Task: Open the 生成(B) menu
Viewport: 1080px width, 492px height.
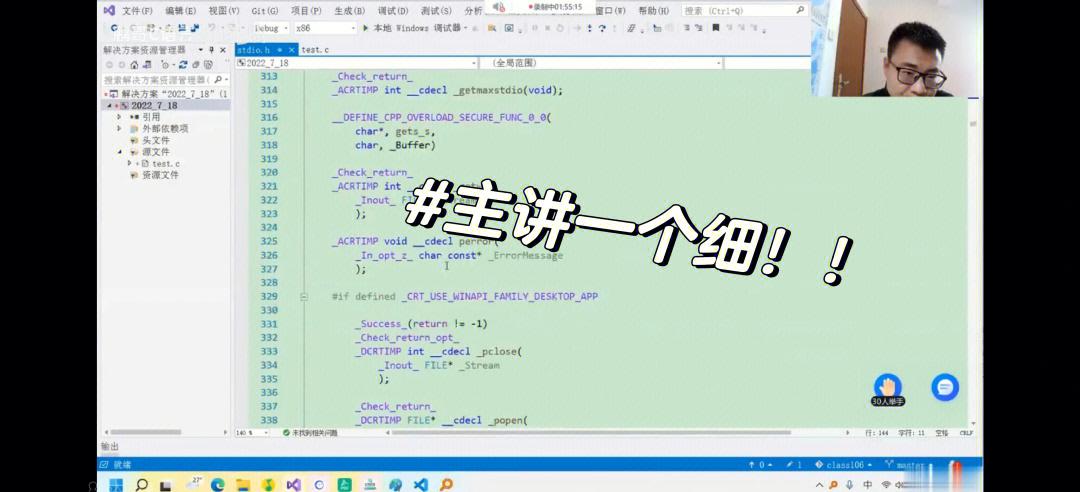Action: 349,10
